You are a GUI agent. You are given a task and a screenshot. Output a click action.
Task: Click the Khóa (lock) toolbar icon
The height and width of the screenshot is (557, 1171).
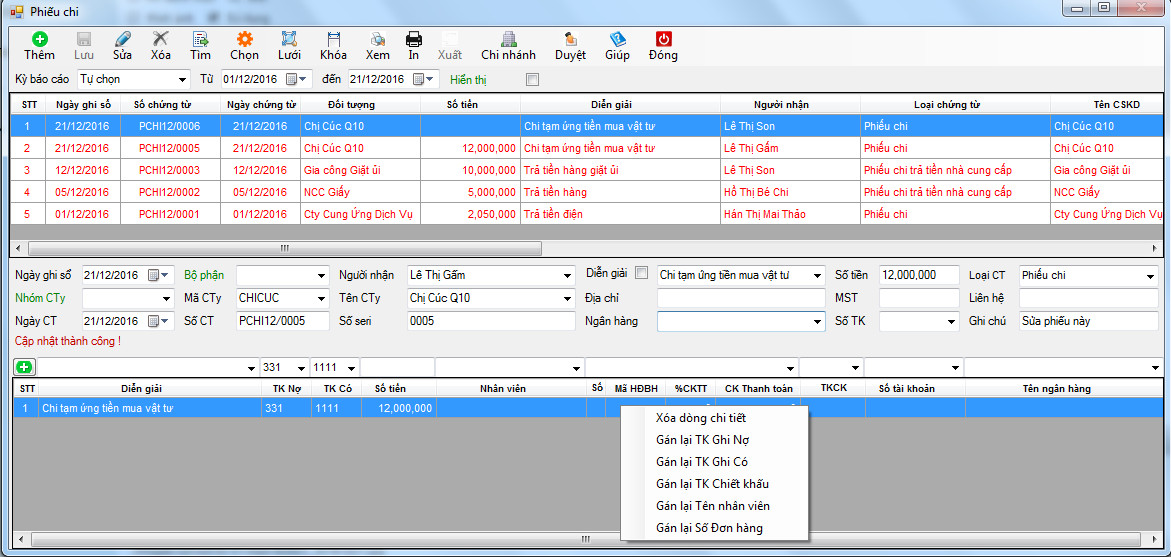pyautogui.click(x=333, y=39)
